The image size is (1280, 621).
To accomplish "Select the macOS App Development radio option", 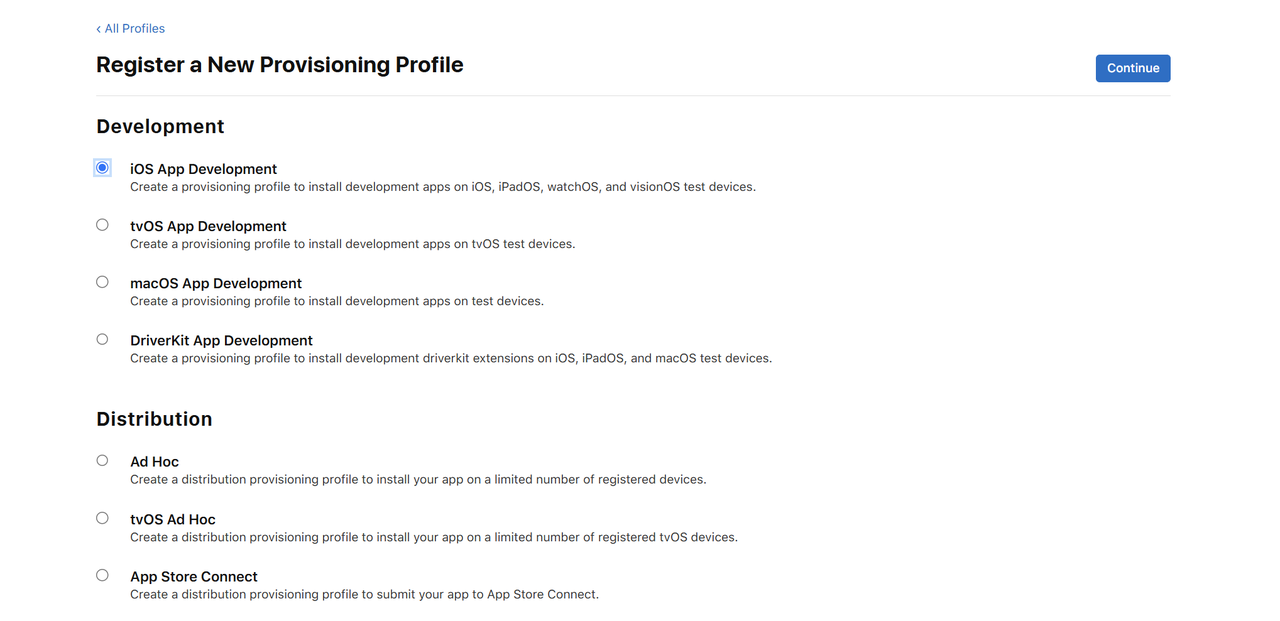I will point(102,282).
